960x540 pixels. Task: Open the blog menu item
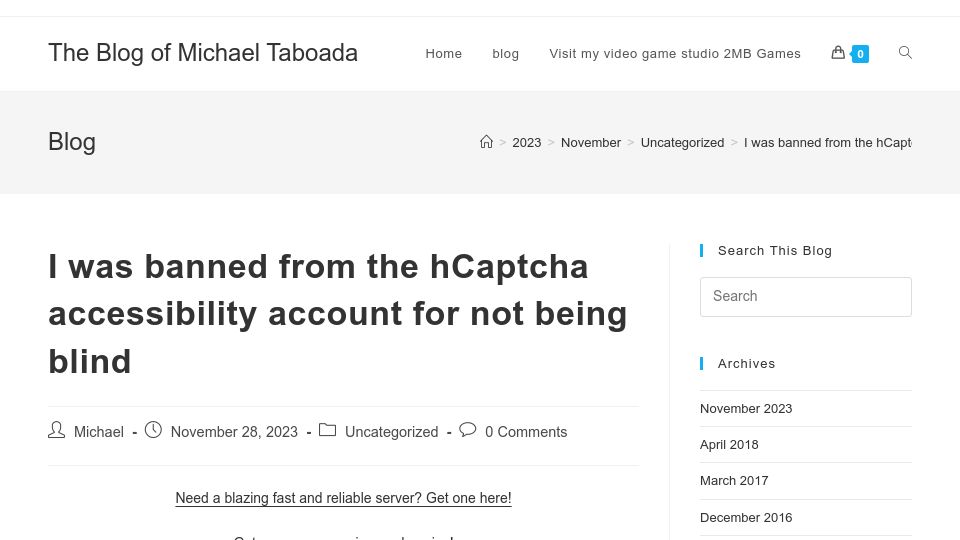506,54
